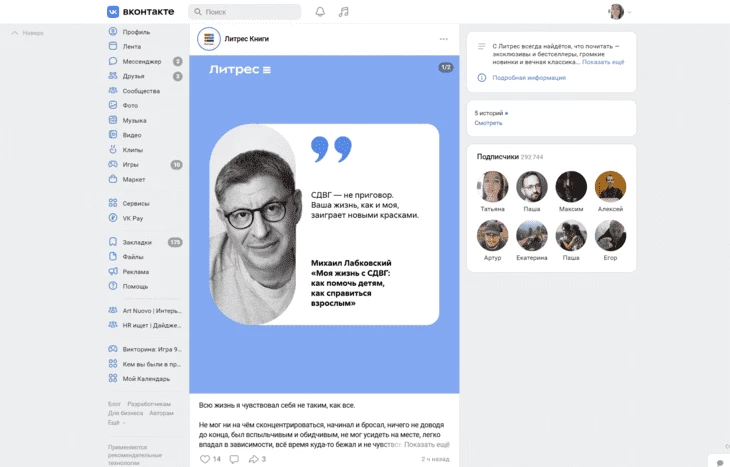The width and height of the screenshot is (730, 467).
Task: Click the search field Поиск
Action: (x=244, y=12)
